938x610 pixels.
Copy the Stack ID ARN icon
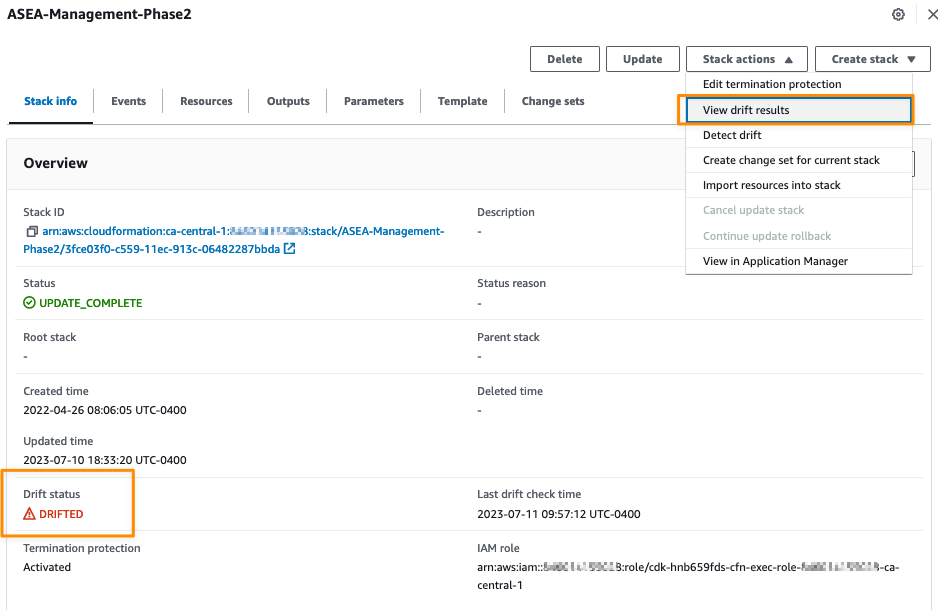(x=32, y=232)
